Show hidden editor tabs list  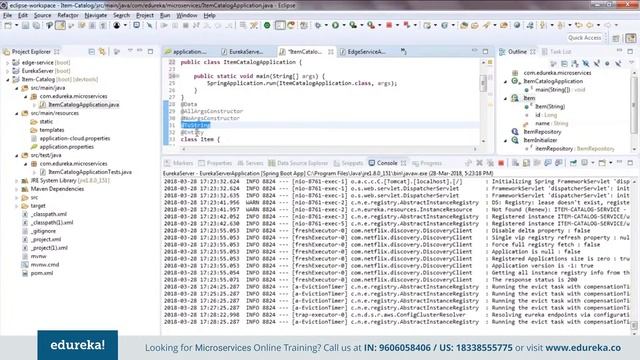pyautogui.click(x=403, y=51)
